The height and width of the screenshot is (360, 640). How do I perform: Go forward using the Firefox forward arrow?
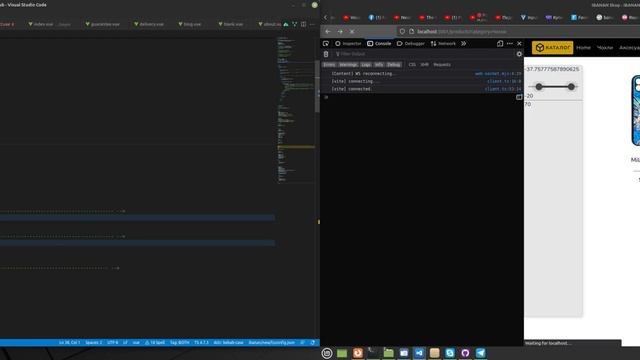click(340, 31)
